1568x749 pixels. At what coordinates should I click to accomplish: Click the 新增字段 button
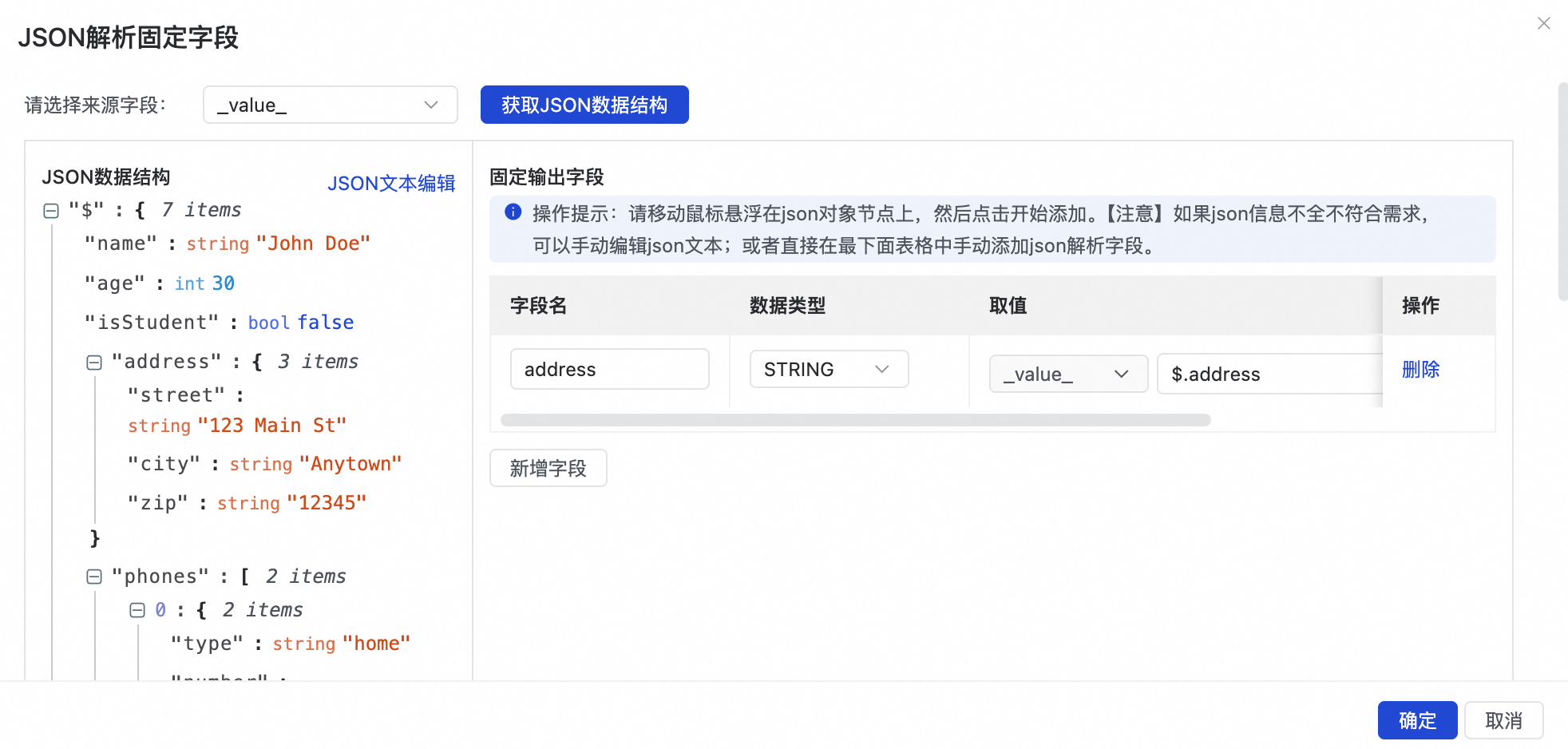coord(548,468)
